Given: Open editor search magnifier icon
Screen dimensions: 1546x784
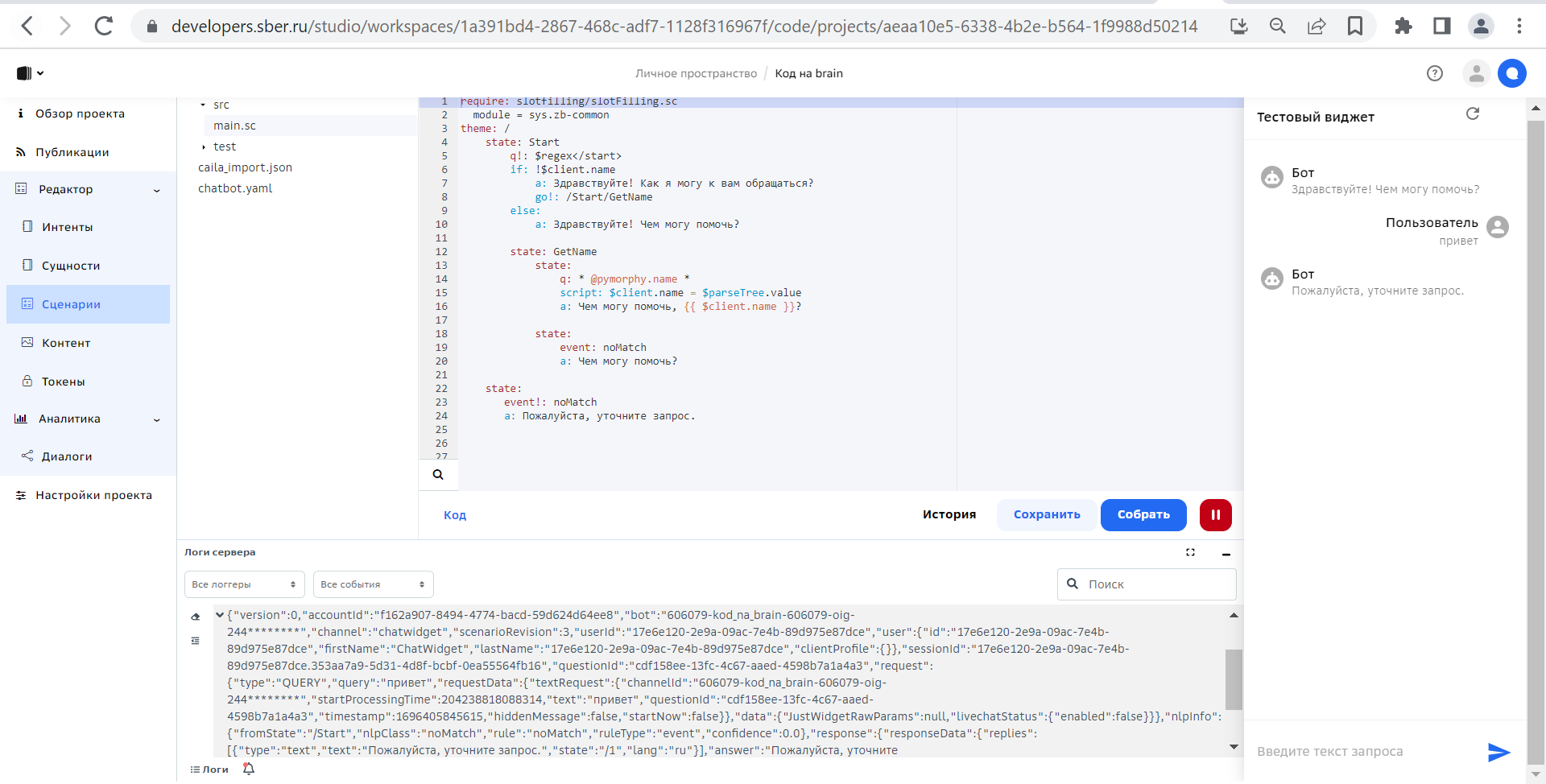Looking at the screenshot, I should pyautogui.click(x=438, y=475).
